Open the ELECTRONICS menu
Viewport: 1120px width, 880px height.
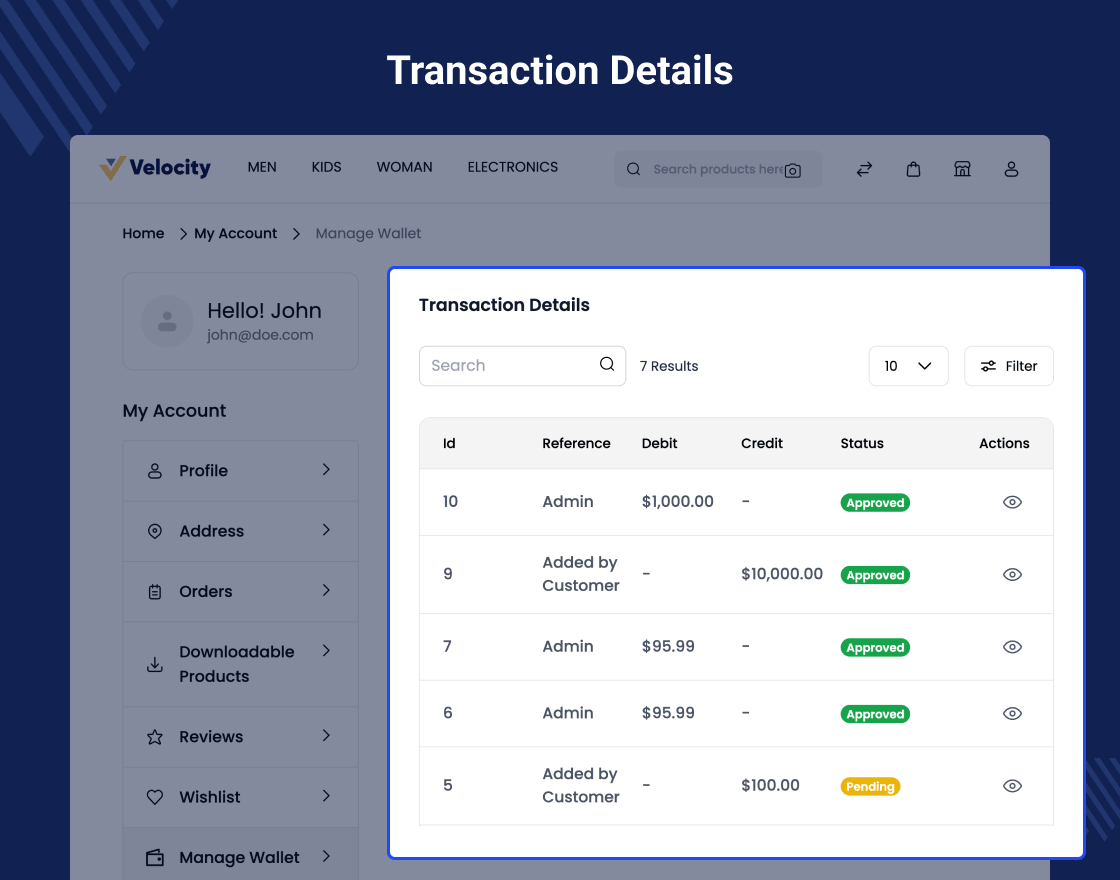tap(513, 167)
